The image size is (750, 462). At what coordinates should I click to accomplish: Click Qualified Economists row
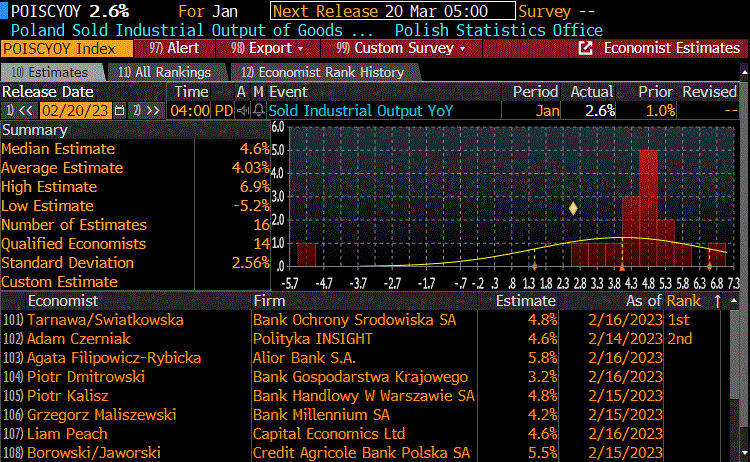135,244
